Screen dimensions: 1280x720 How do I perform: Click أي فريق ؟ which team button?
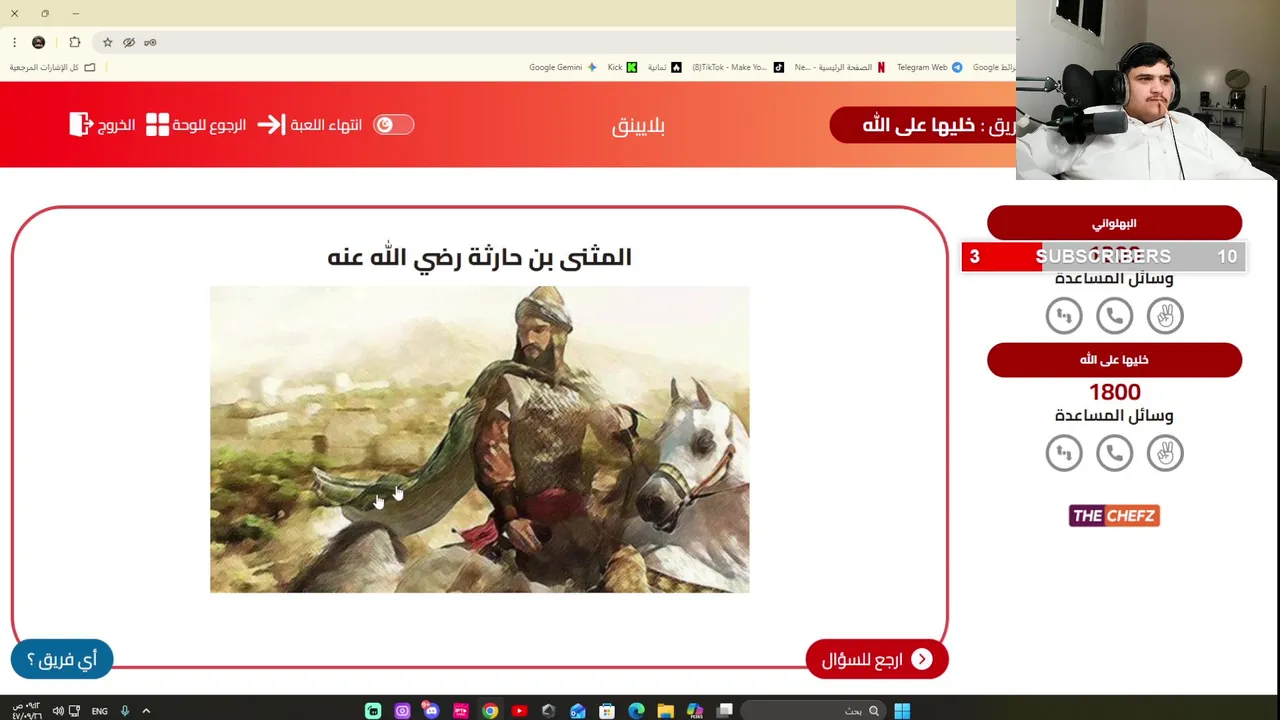click(x=62, y=659)
